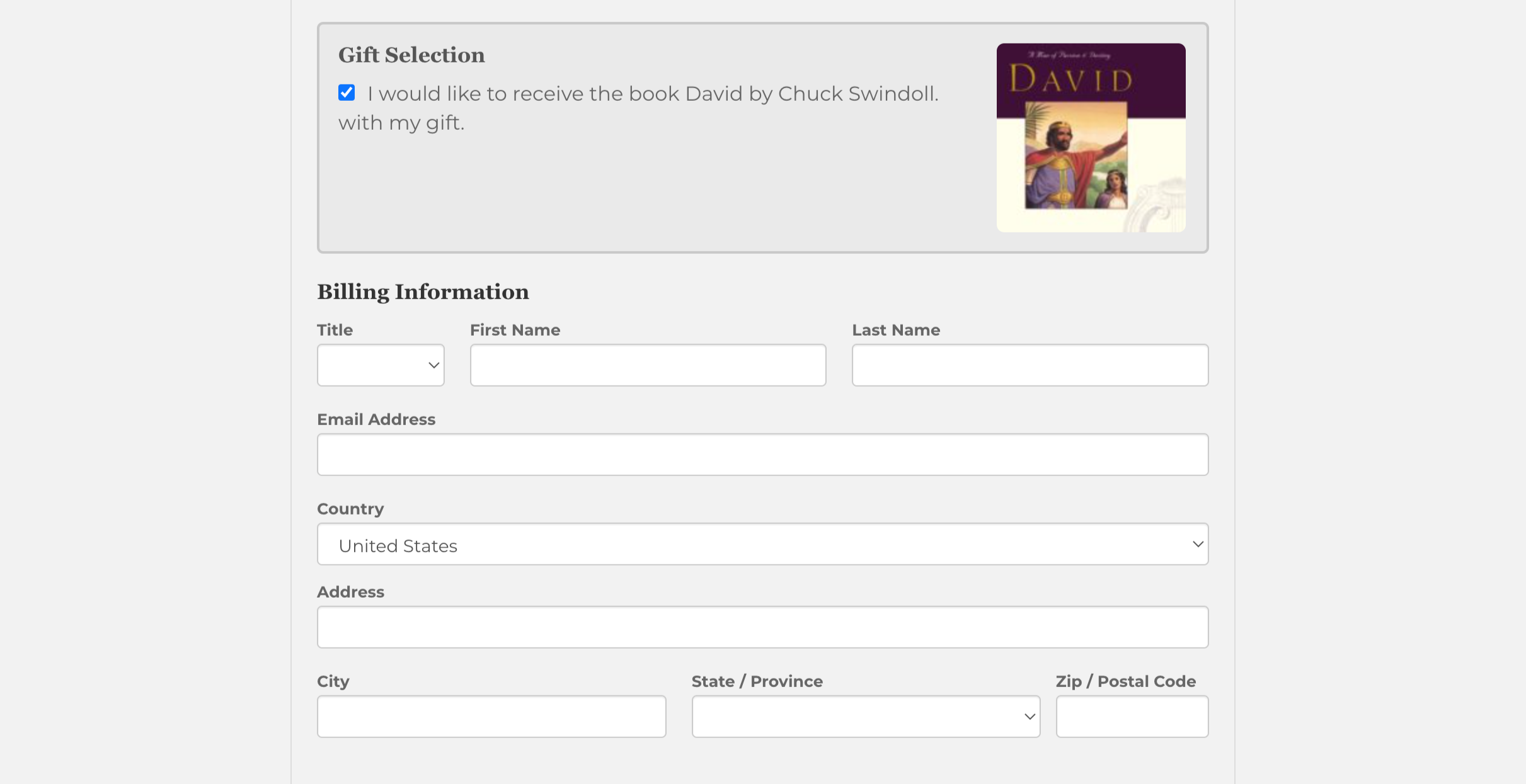Expand the Country dropdown showing United States

762,544
